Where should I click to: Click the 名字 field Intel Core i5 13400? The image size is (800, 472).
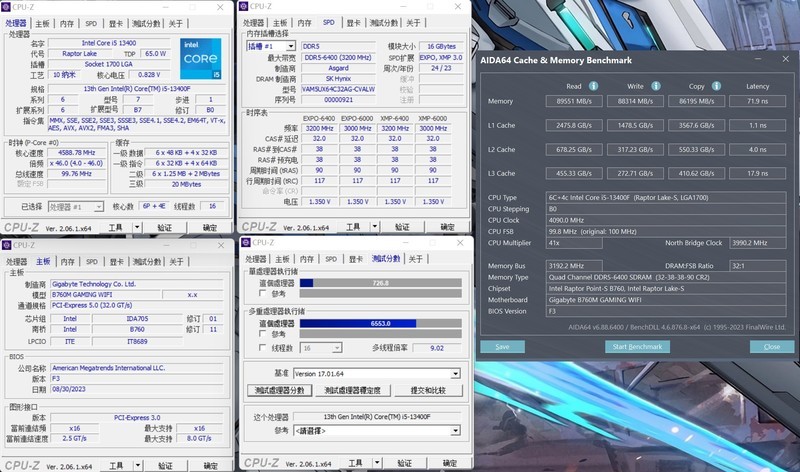(109, 43)
